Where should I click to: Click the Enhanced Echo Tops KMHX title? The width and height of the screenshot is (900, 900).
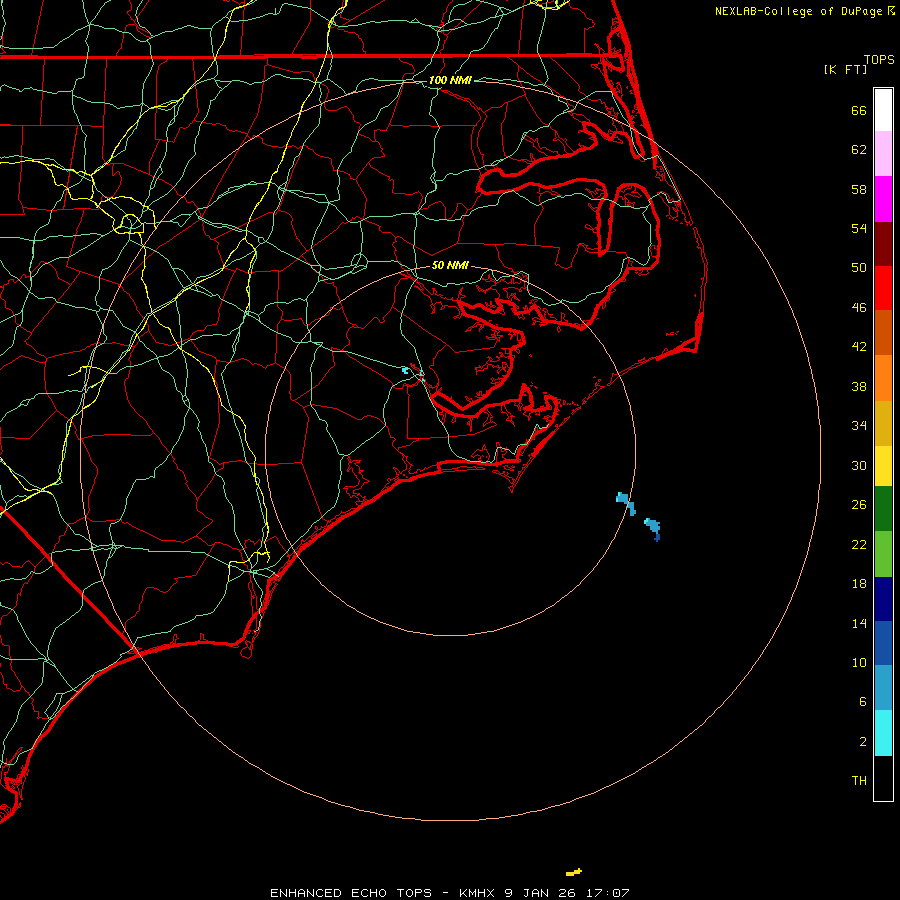click(x=449, y=892)
